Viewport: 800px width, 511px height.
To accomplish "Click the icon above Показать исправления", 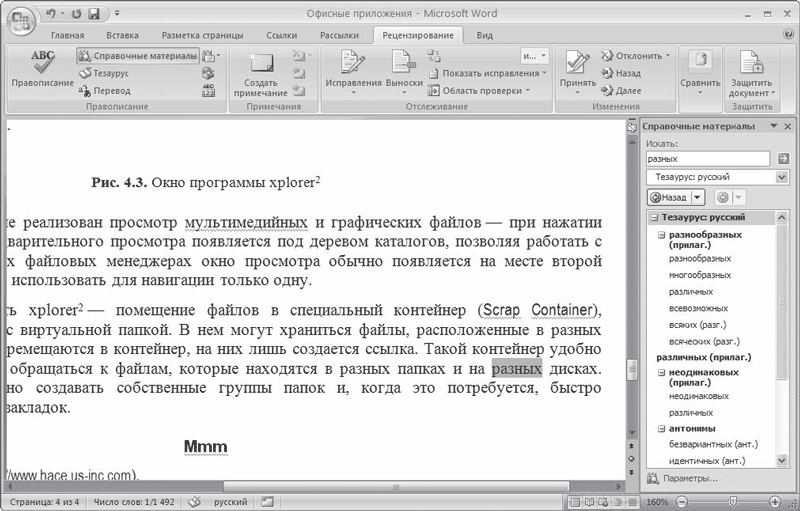I will (x=434, y=56).
